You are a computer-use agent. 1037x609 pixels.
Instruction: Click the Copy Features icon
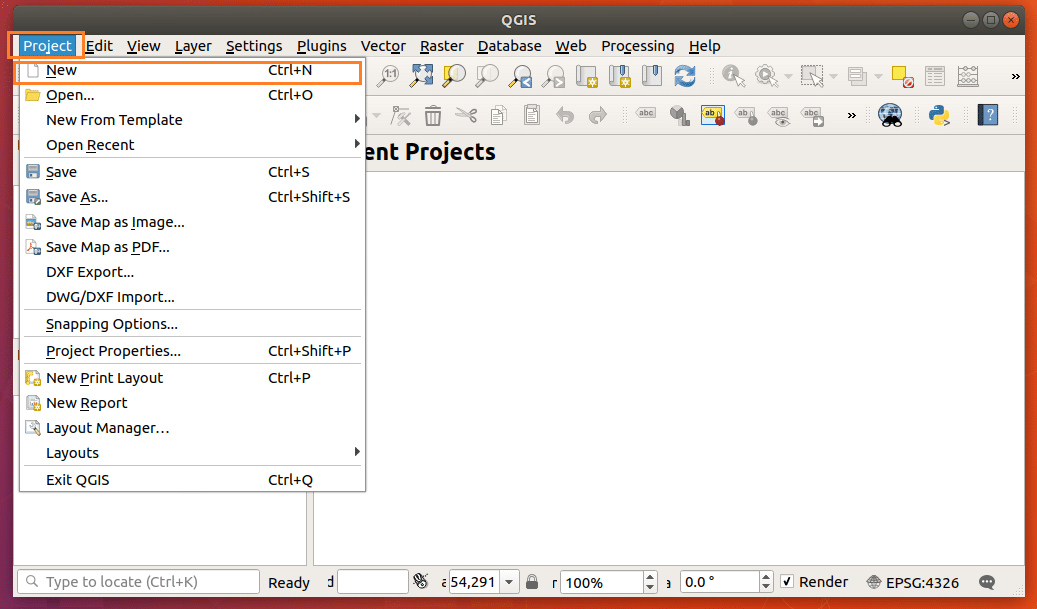tap(499, 116)
